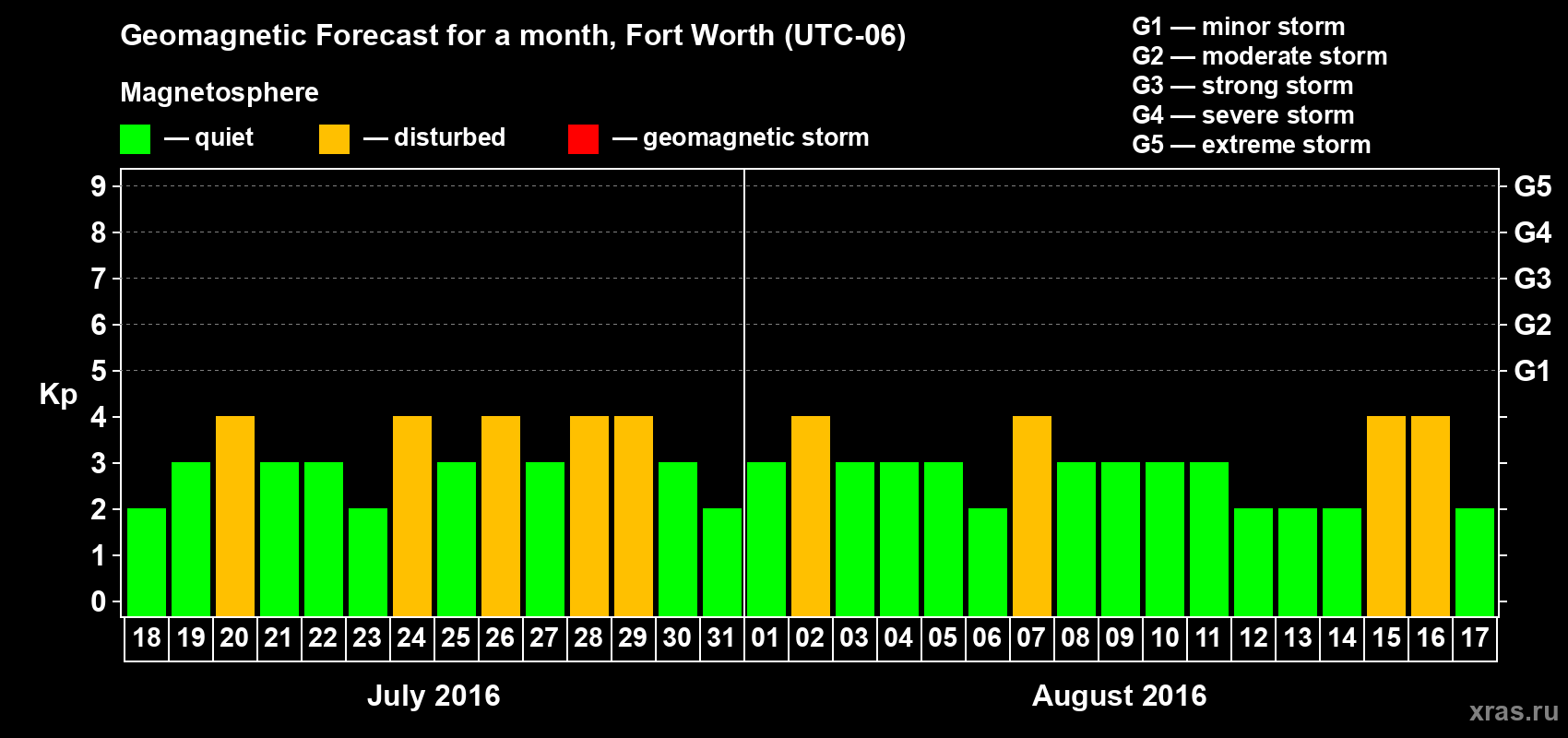Select the orange July 29 bar

pyautogui.click(x=634, y=516)
